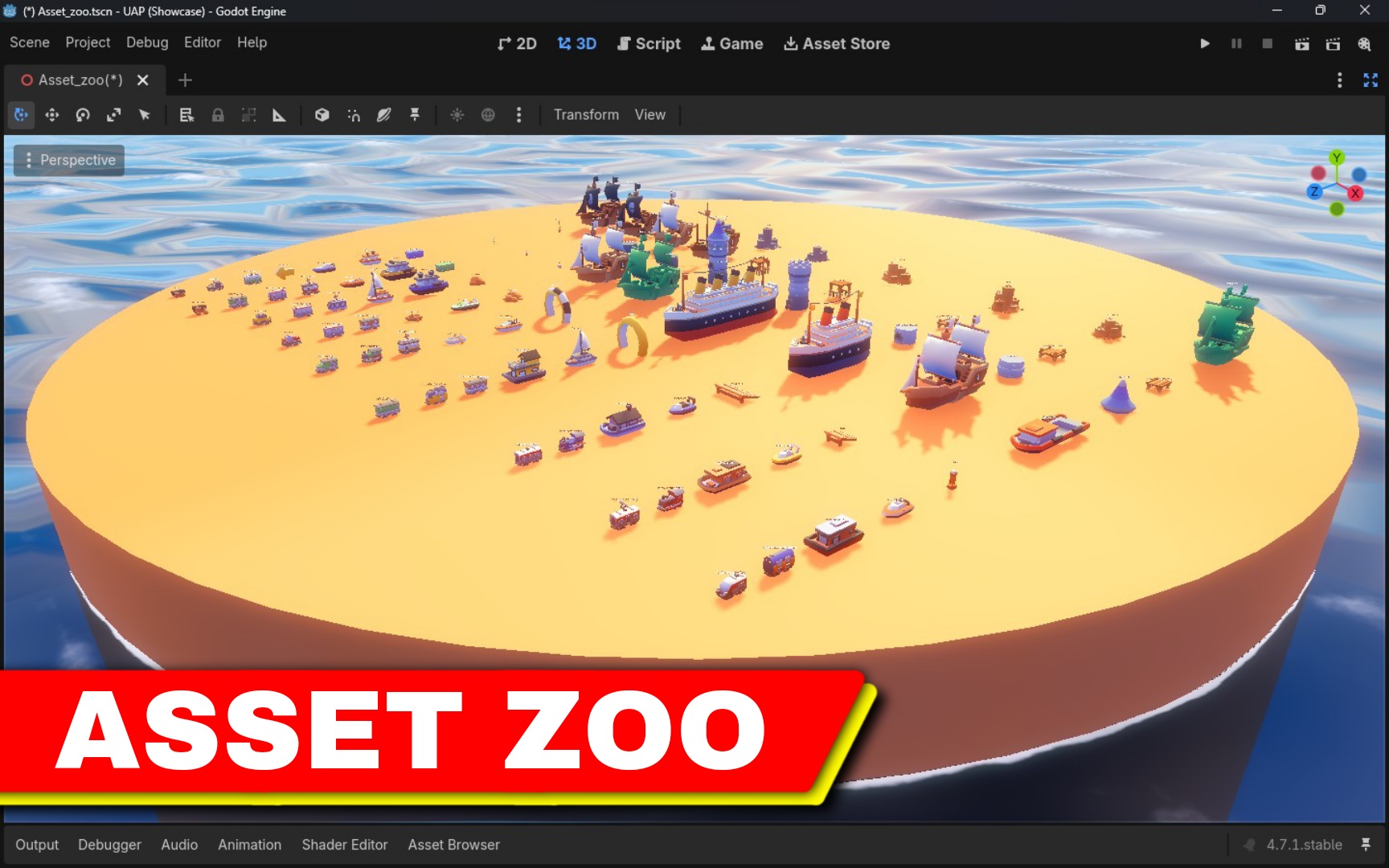
Task: Click the Y axis on the view gizmo
Action: pyautogui.click(x=1337, y=158)
